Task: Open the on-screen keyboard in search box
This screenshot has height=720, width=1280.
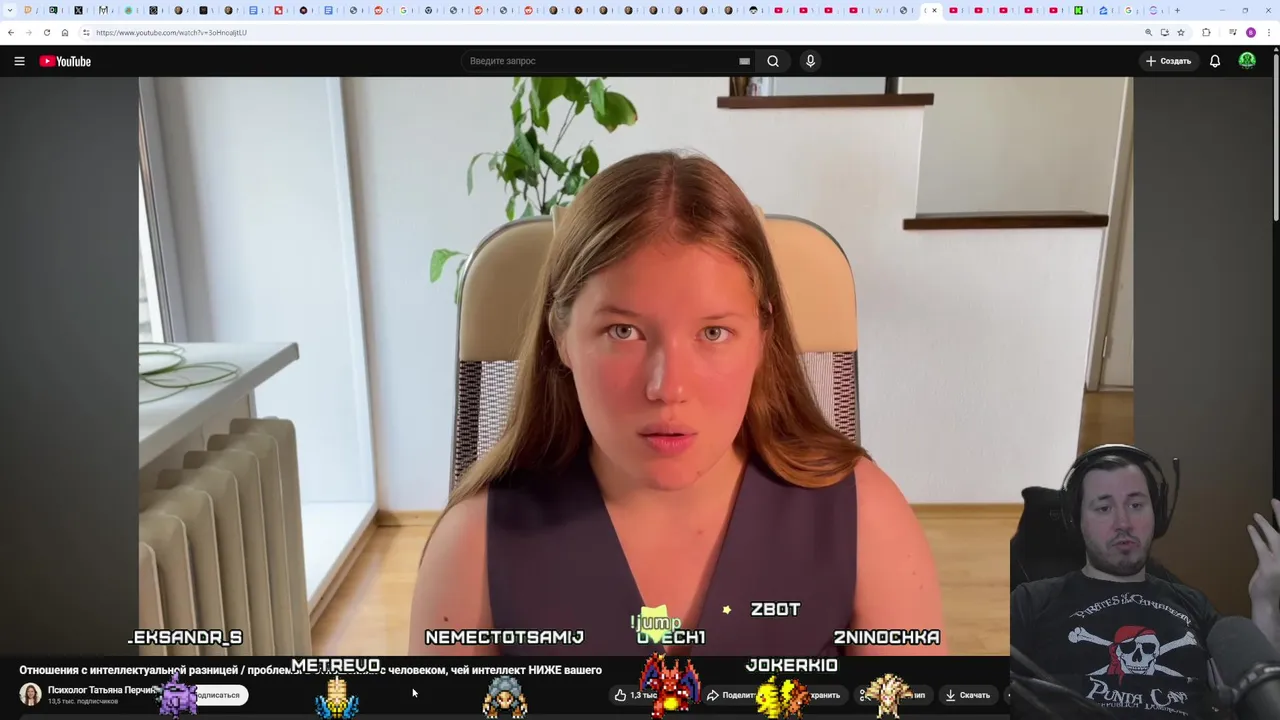Action: click(744, 61)
